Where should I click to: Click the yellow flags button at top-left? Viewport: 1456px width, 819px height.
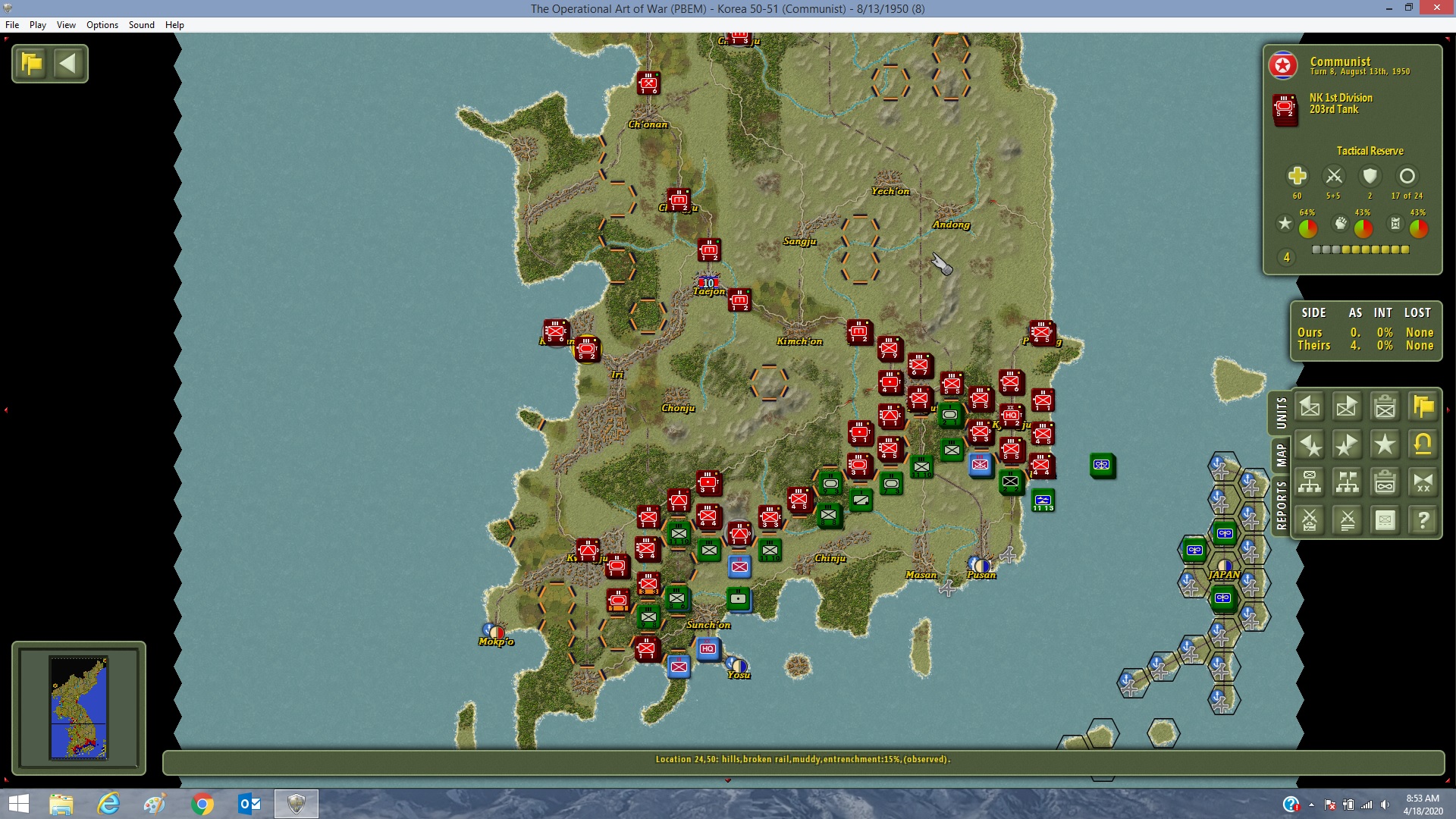tap(33, 63)
